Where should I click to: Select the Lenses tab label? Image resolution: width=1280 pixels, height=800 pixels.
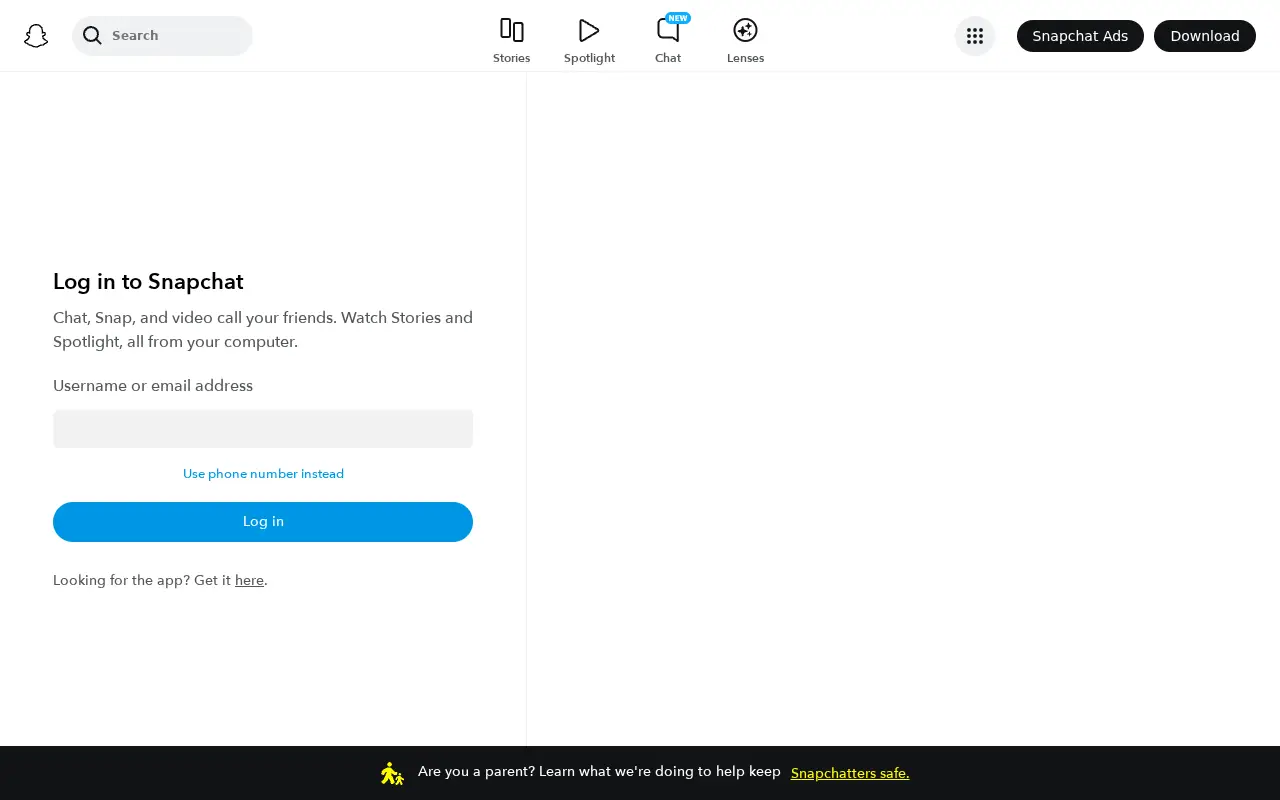point(745,58)
